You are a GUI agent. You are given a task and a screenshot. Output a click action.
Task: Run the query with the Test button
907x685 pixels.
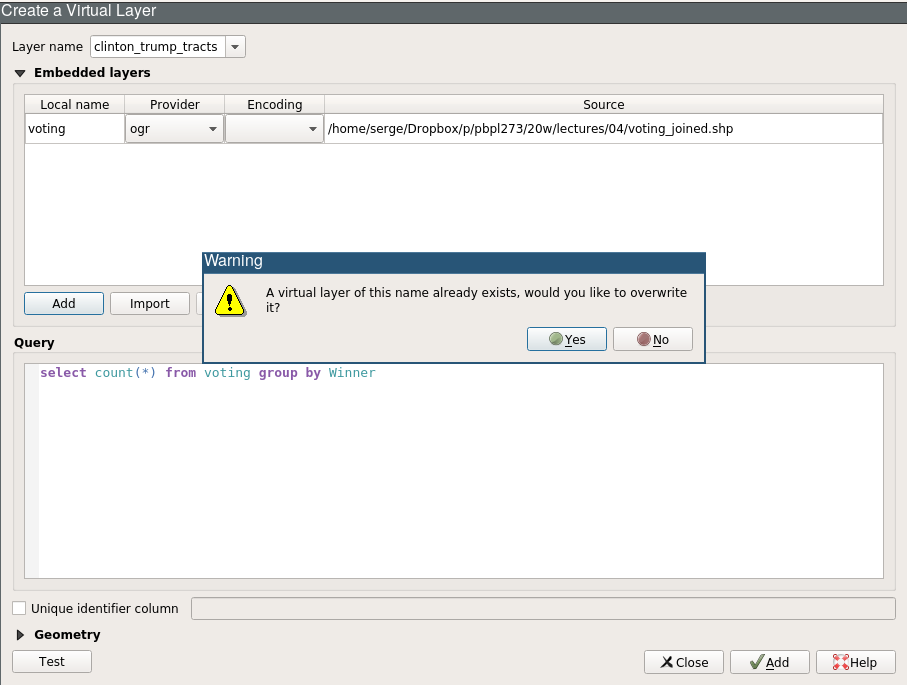point(52,662)
